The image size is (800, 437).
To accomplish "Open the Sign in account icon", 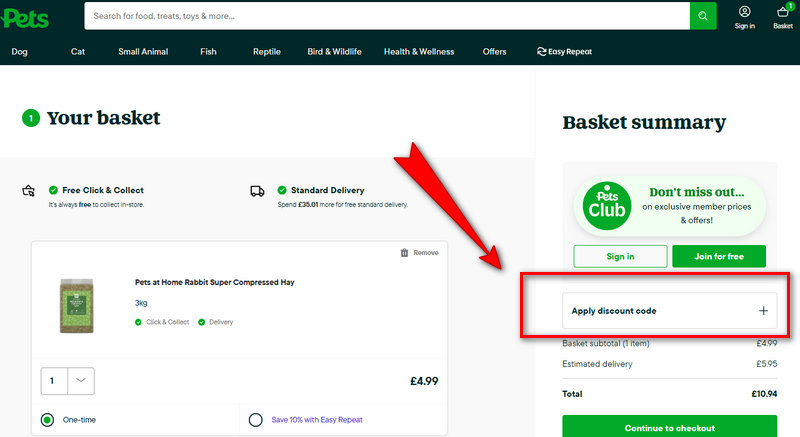I will coord(745,16).
